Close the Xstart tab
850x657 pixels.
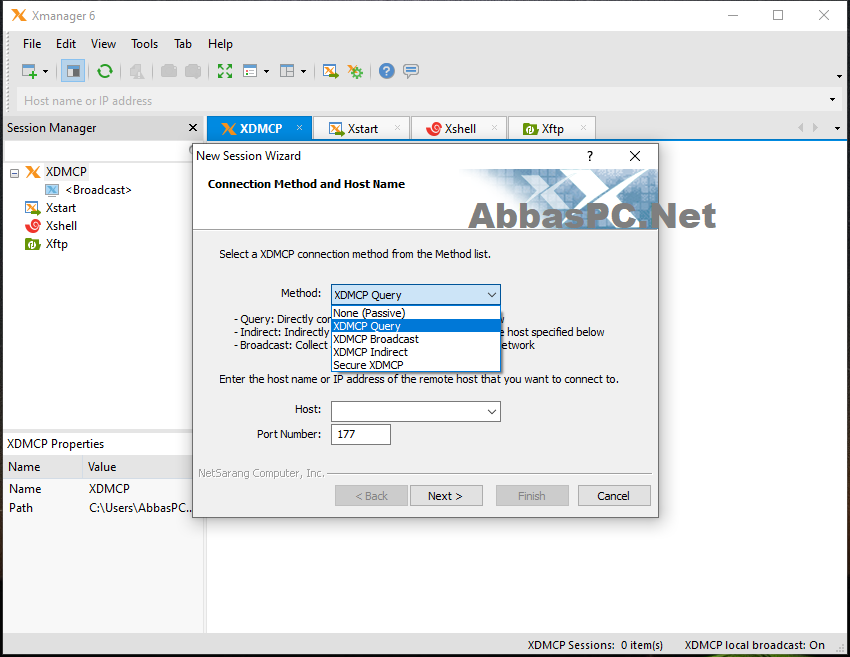pos(397,127)
